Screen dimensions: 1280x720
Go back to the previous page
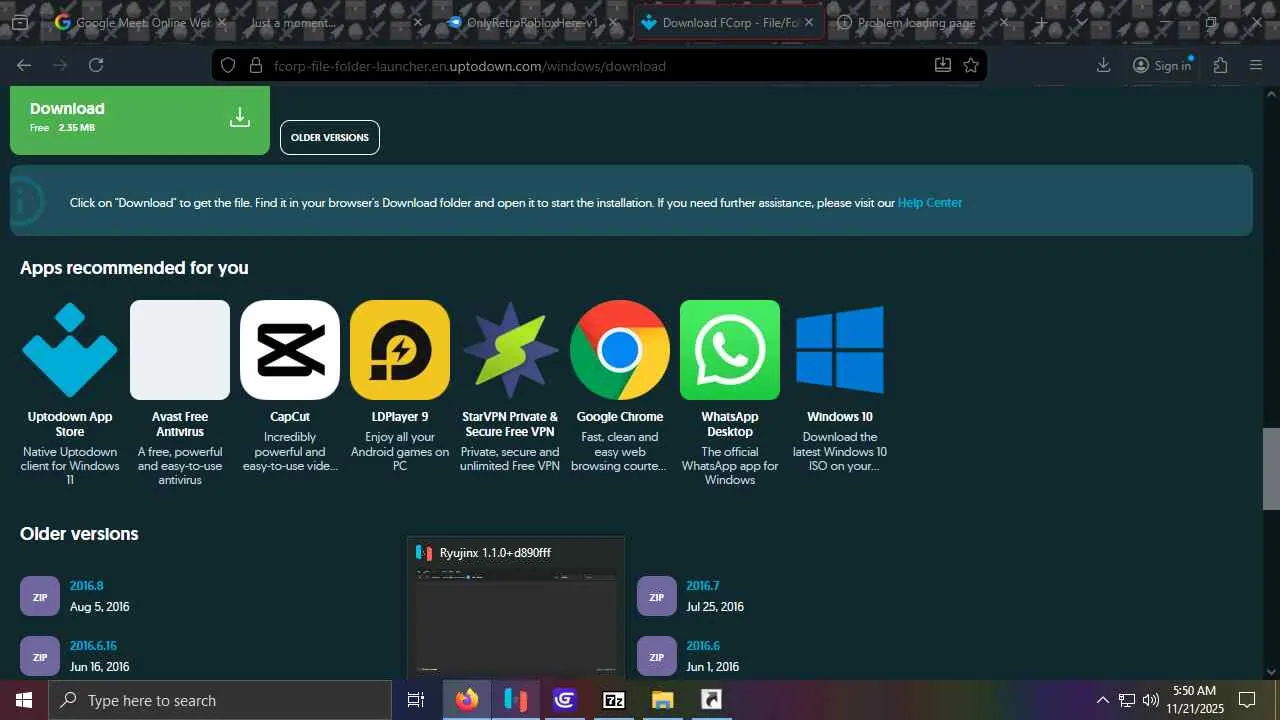tap(24, 65)
